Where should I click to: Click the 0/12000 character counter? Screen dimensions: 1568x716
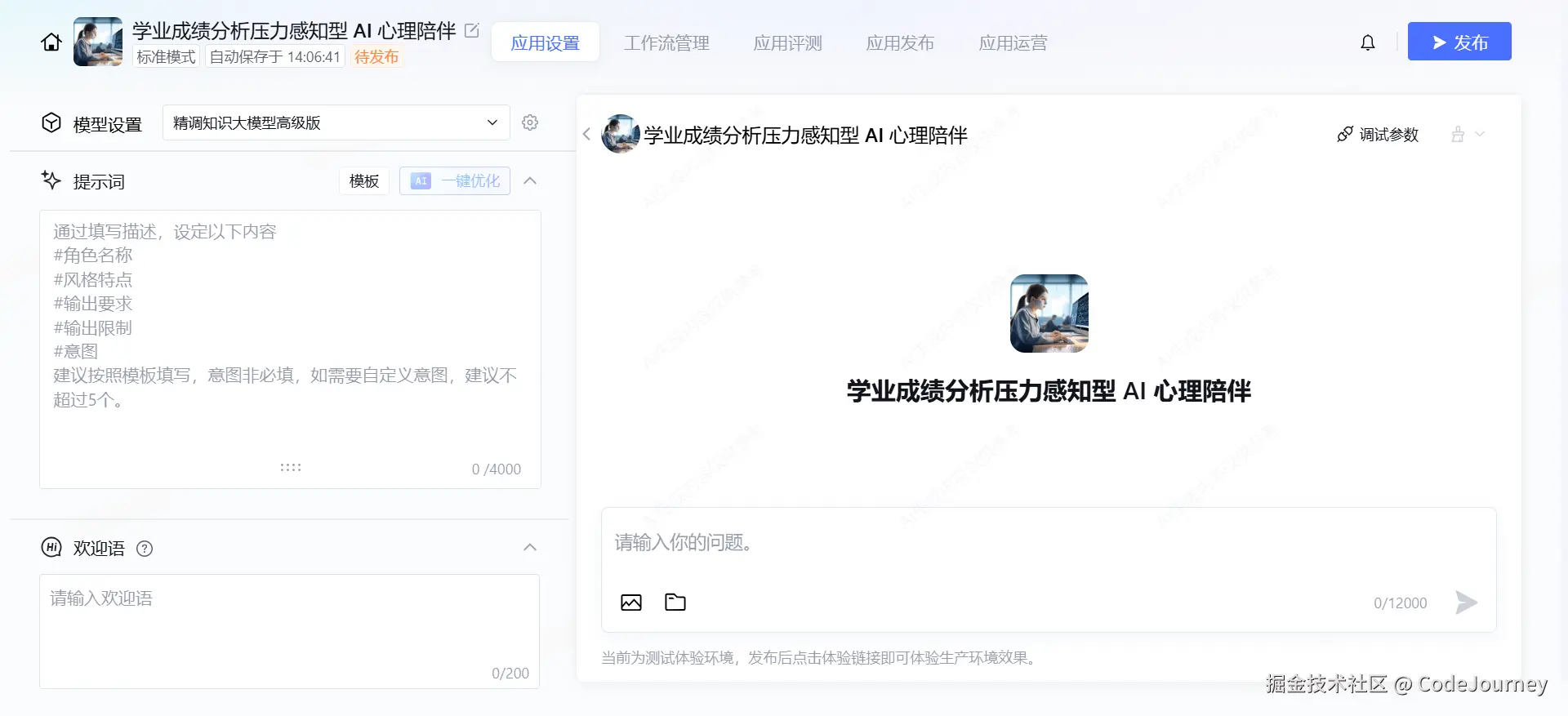click(x=1401, y=603)
